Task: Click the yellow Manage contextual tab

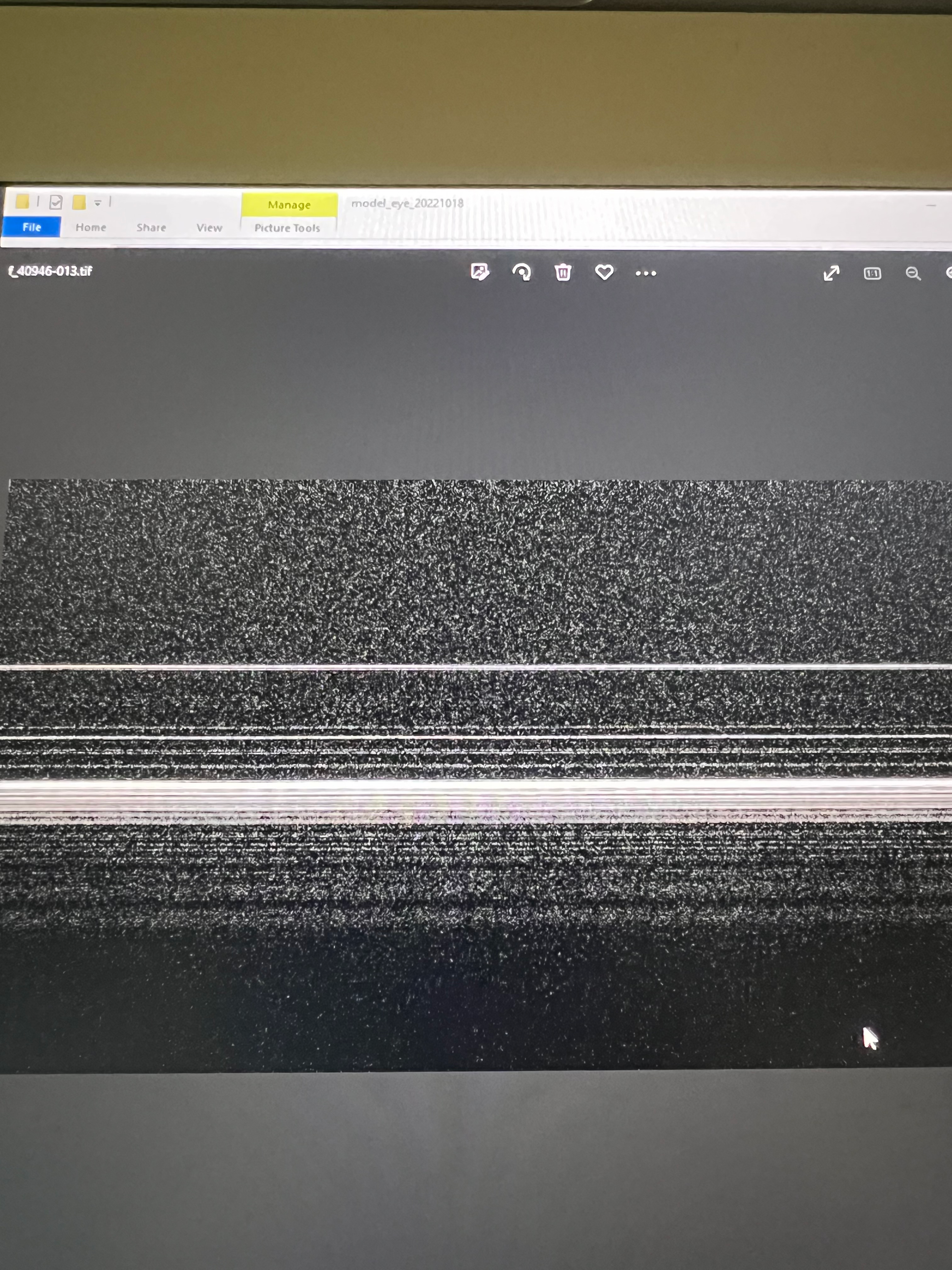Action: coord(289,204)
